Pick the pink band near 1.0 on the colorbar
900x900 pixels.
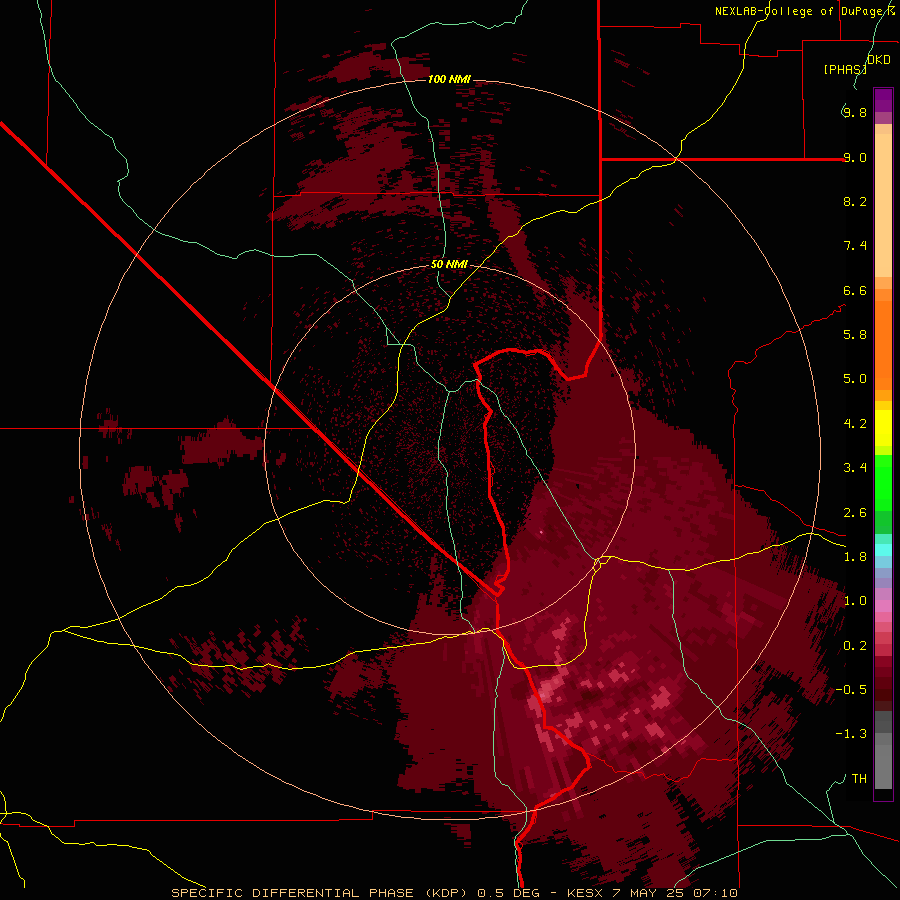click(883, 606)
